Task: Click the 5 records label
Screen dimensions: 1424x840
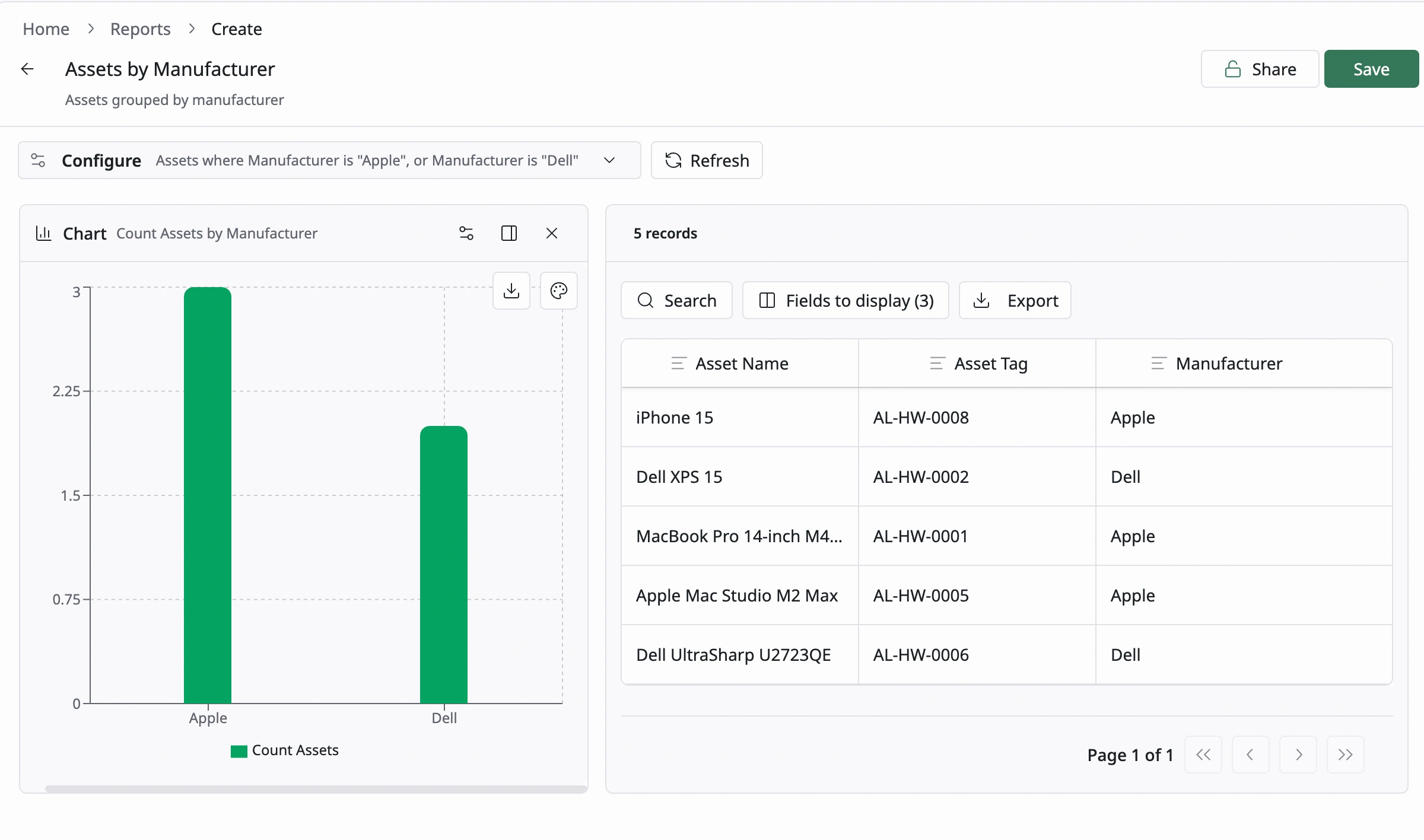Action: click(x=665, y=233)
